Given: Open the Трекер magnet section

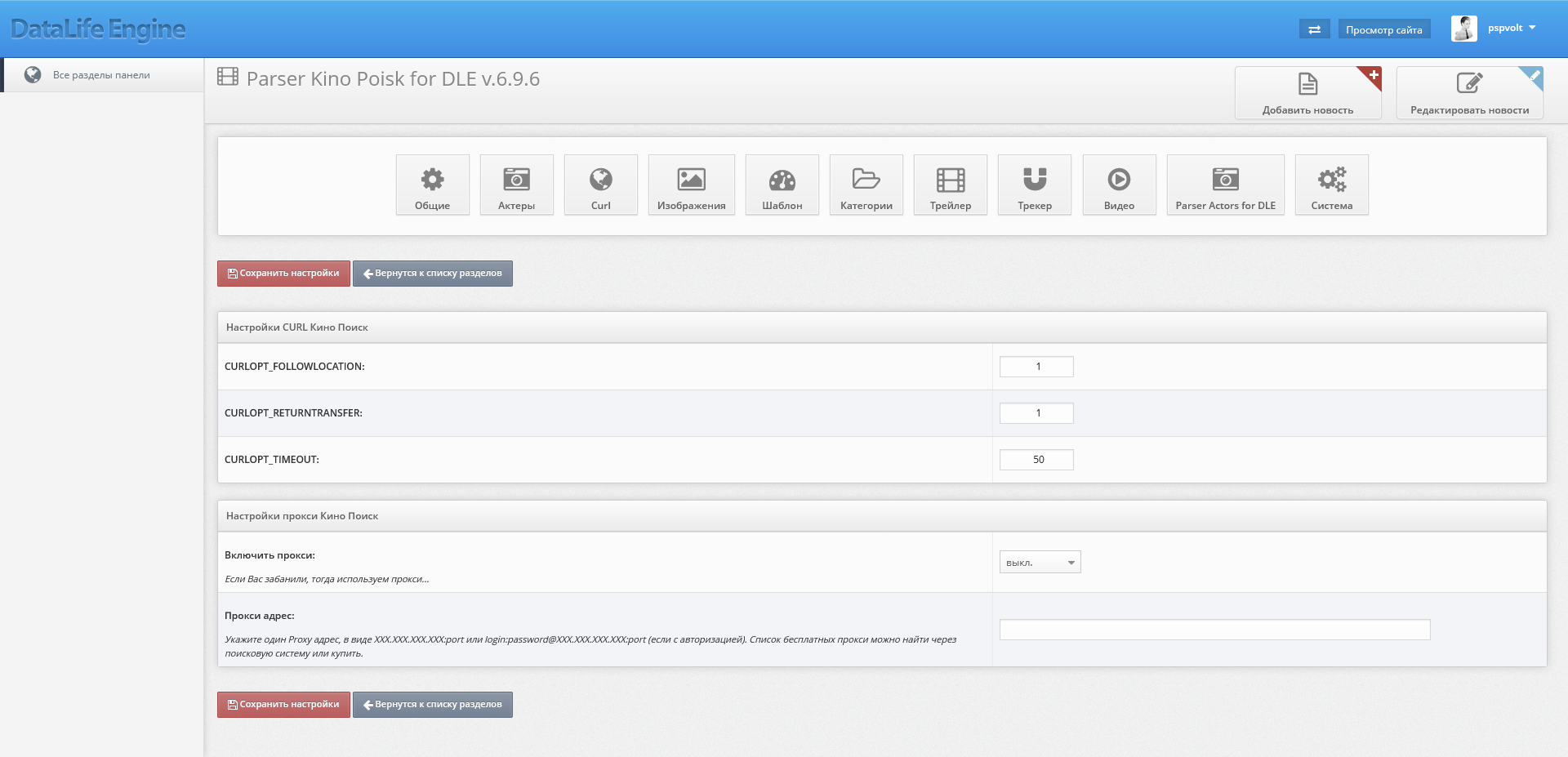Looking at the screenshot, I should [x=1034, y=185].
